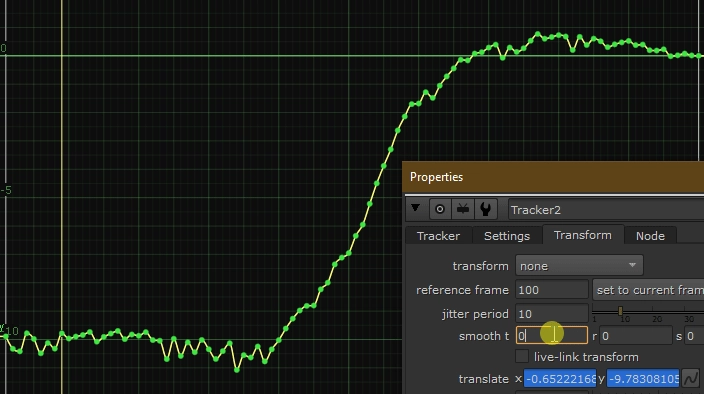Collapse the Tracker2 panel with the triangle arrow

pyautogui.click(x=415, y=208)
